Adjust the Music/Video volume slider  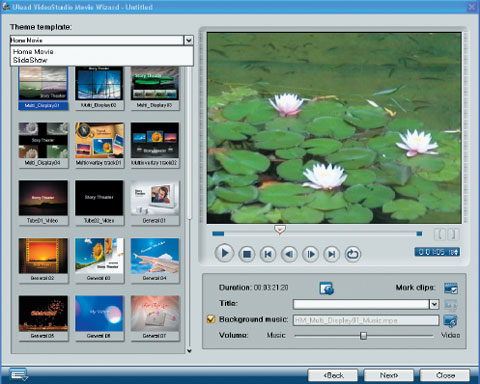point(363,335)
